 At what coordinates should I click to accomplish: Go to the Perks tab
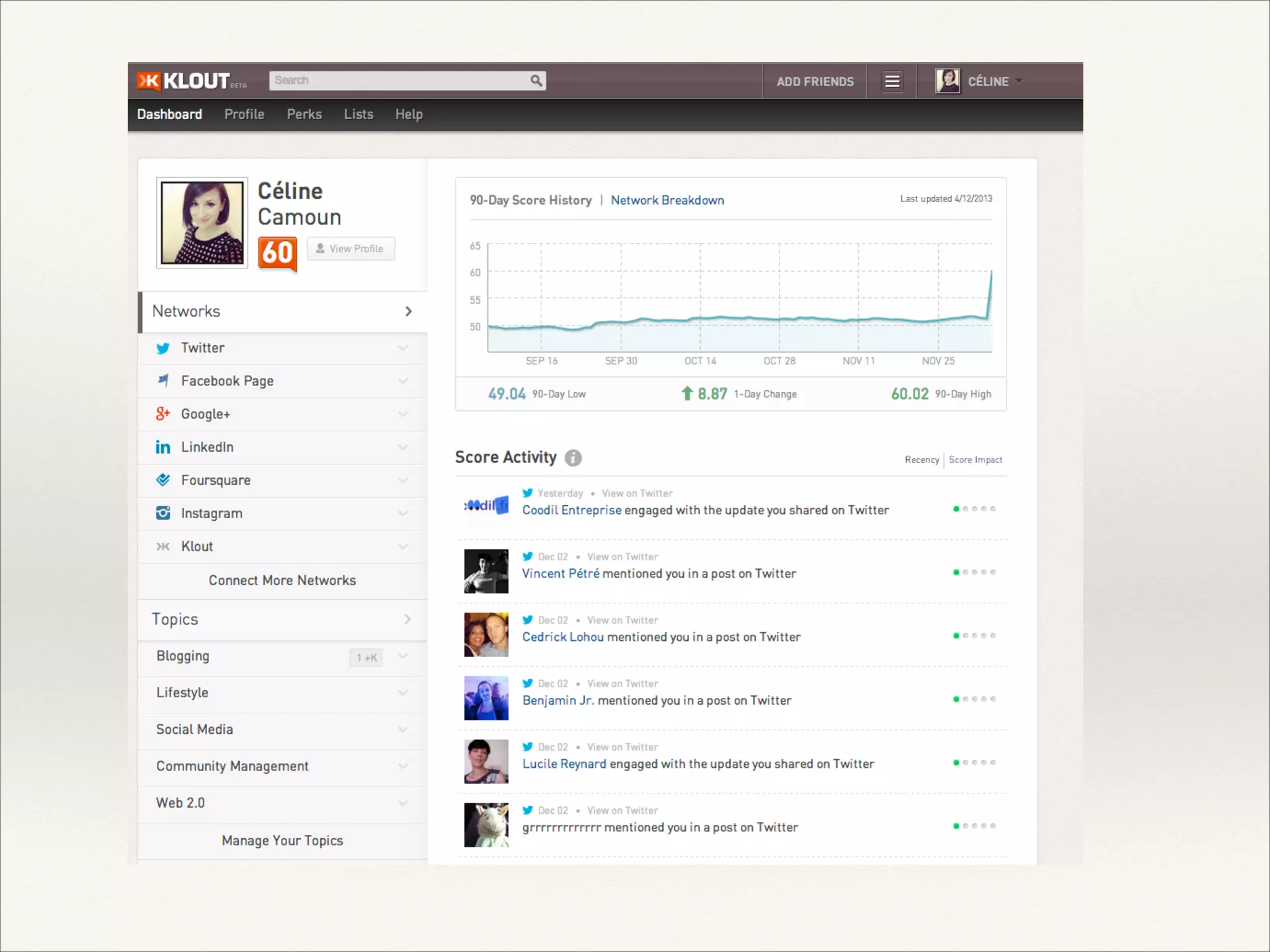point(304,115)
